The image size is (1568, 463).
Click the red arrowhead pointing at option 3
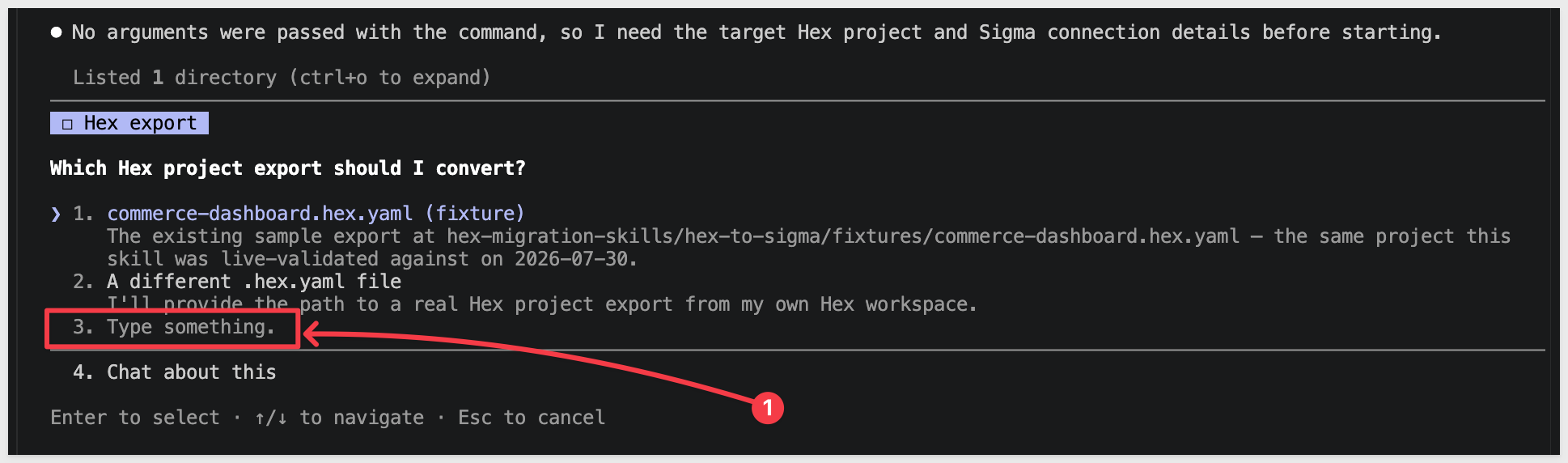pyautogui.click(x=311, y=333)
